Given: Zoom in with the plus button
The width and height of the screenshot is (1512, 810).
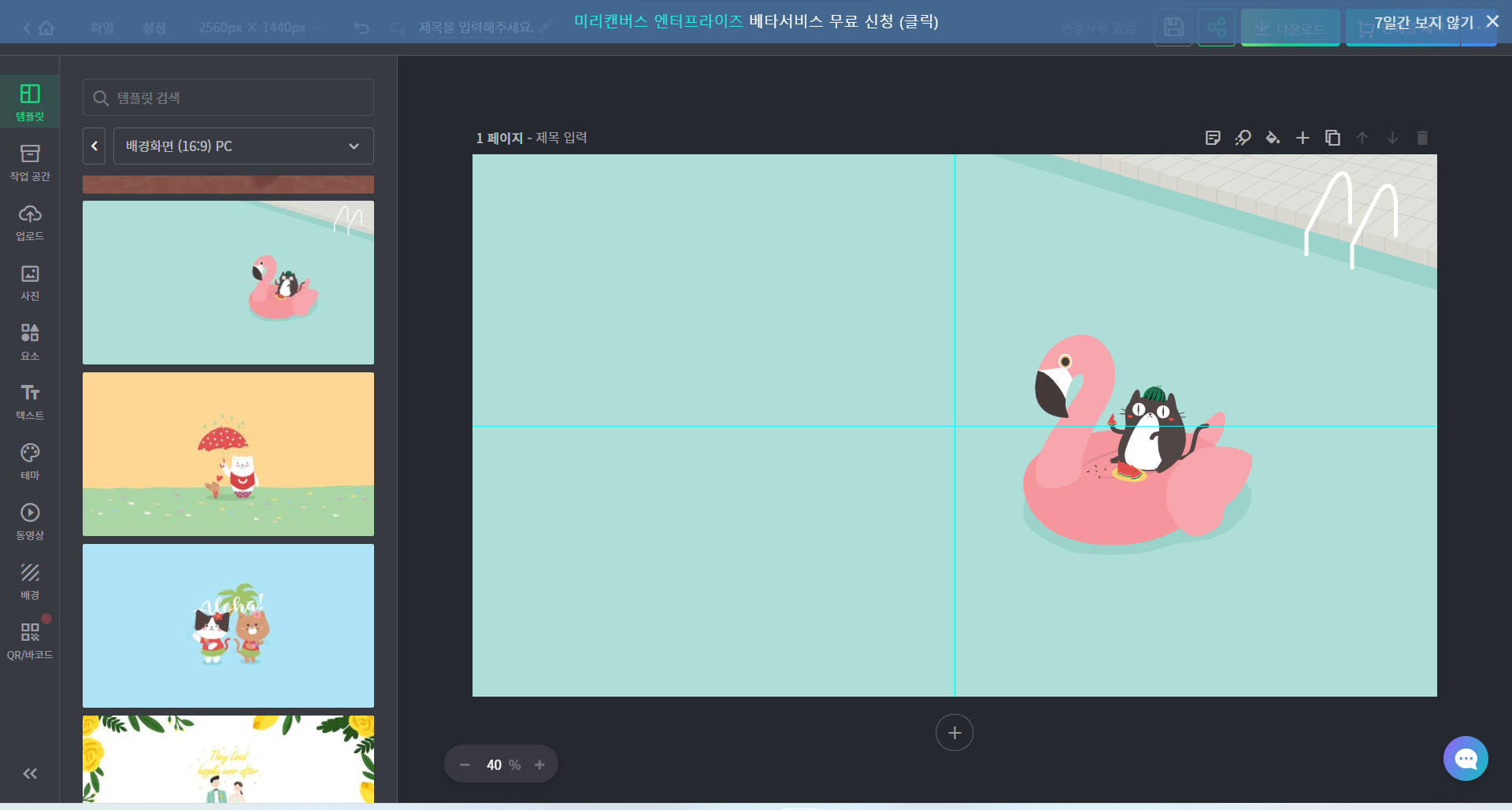Looking at the screenshot, I should click(x=539, y=764).
